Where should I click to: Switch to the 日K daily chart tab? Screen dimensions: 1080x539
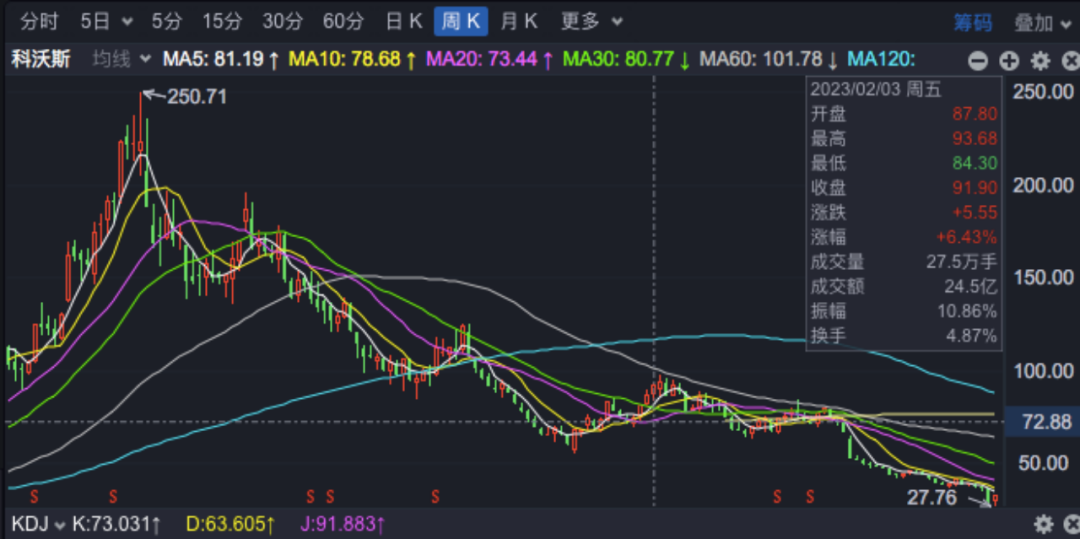pos(403,22)
